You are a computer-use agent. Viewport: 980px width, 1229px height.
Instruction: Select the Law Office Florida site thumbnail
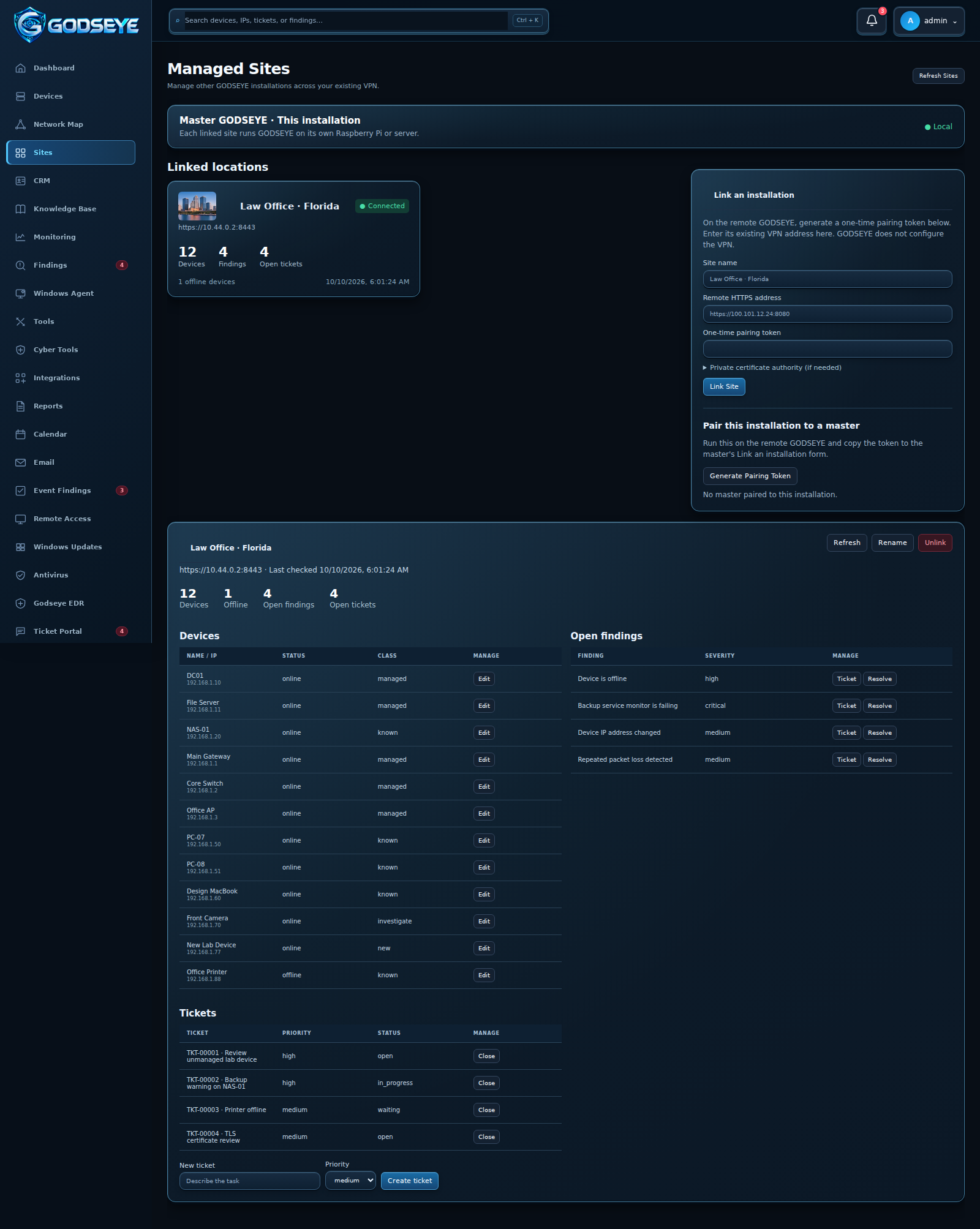197,206
